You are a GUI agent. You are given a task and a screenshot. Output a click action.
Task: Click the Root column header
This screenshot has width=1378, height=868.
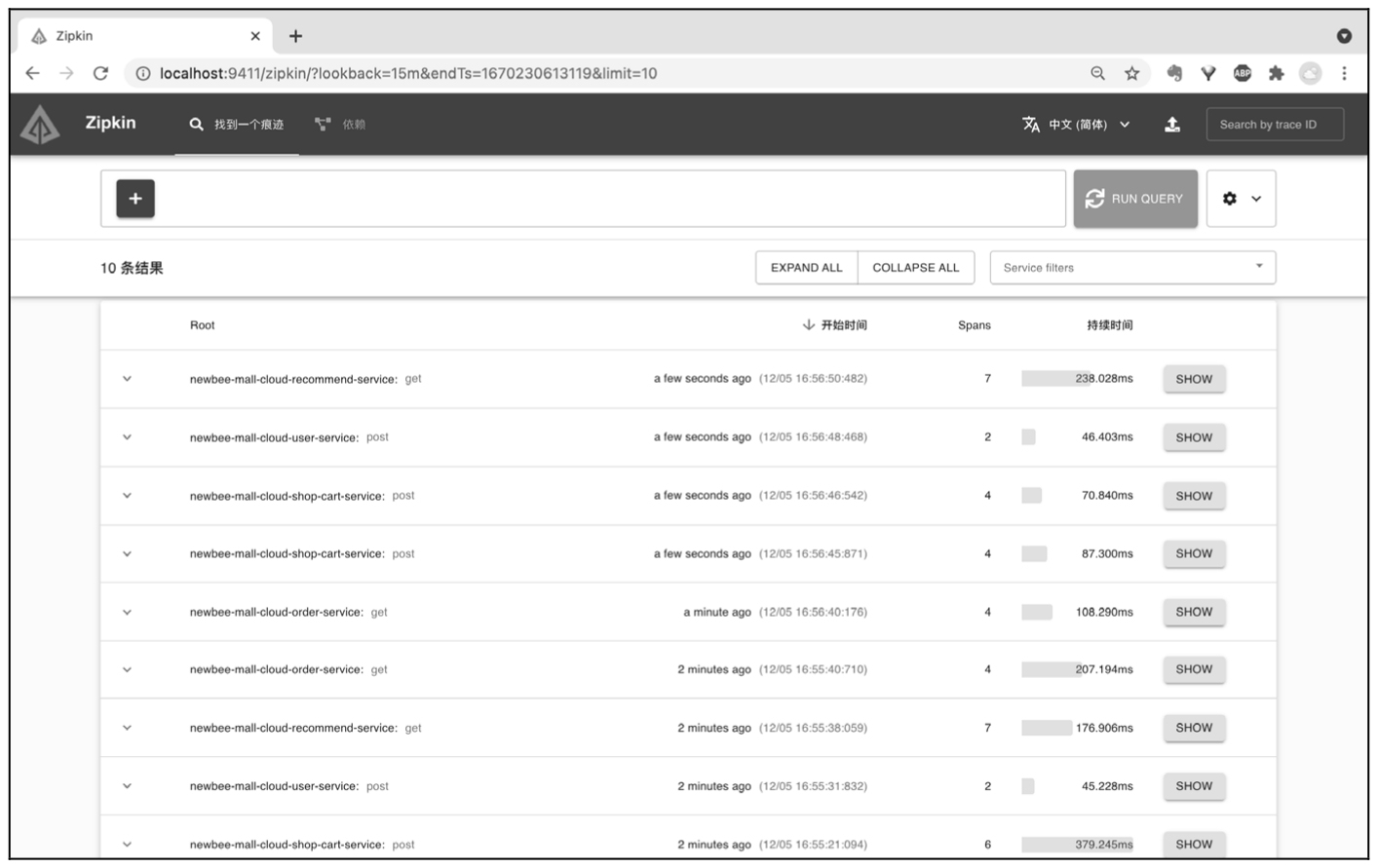[x=202, y=325]
